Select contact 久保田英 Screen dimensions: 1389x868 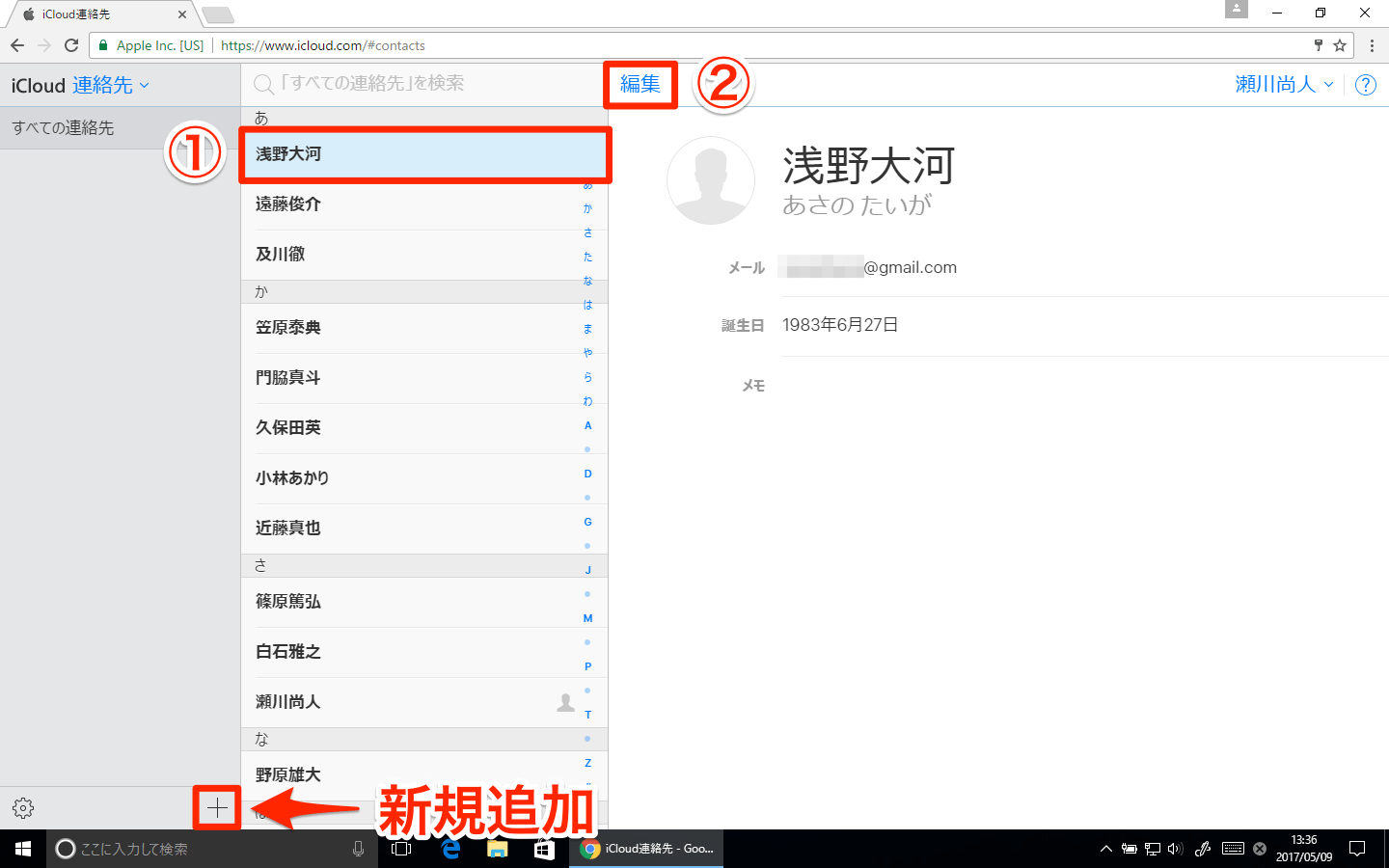coord(424,428)
